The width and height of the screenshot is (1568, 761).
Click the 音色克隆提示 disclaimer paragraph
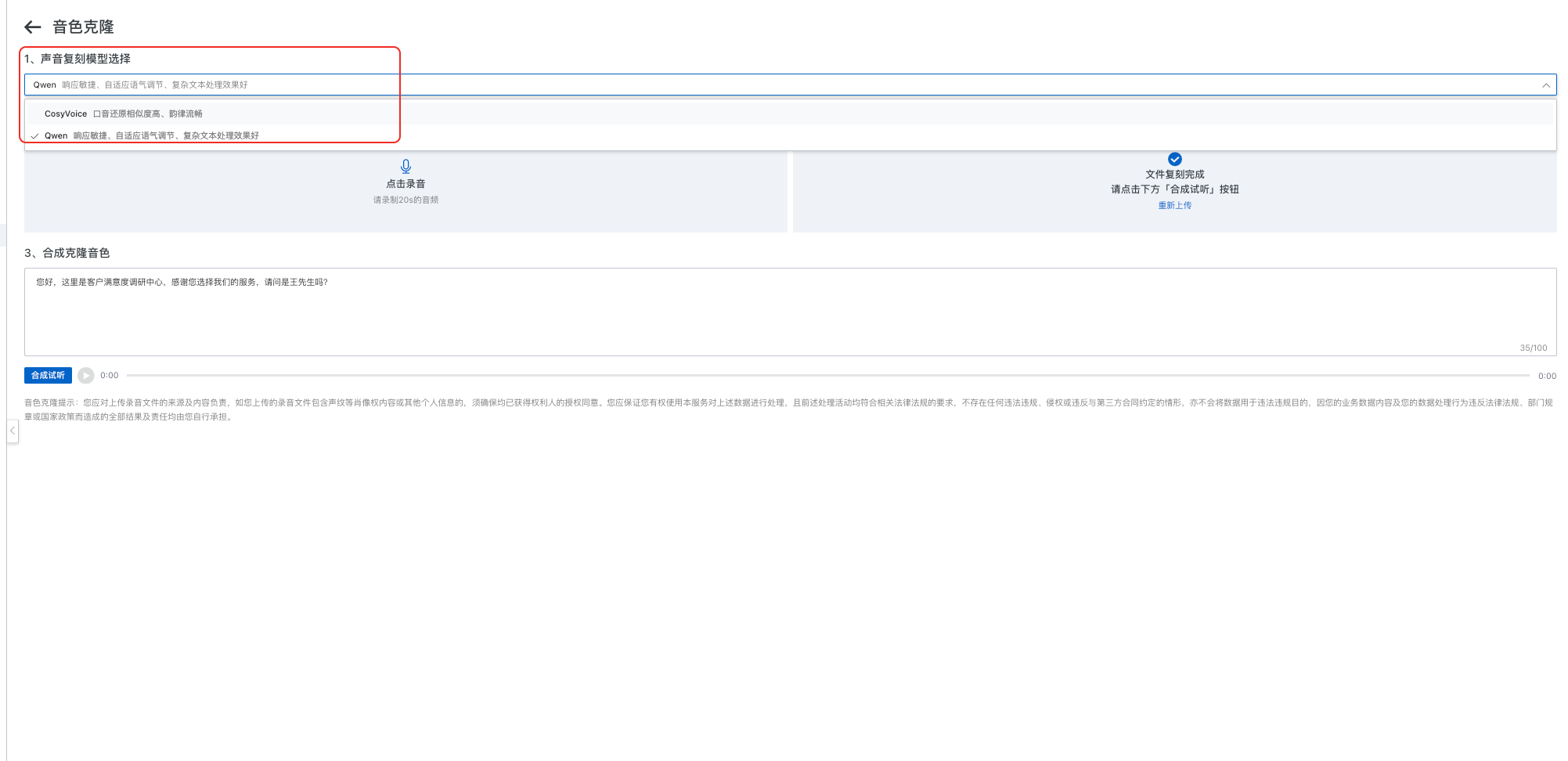789,409
